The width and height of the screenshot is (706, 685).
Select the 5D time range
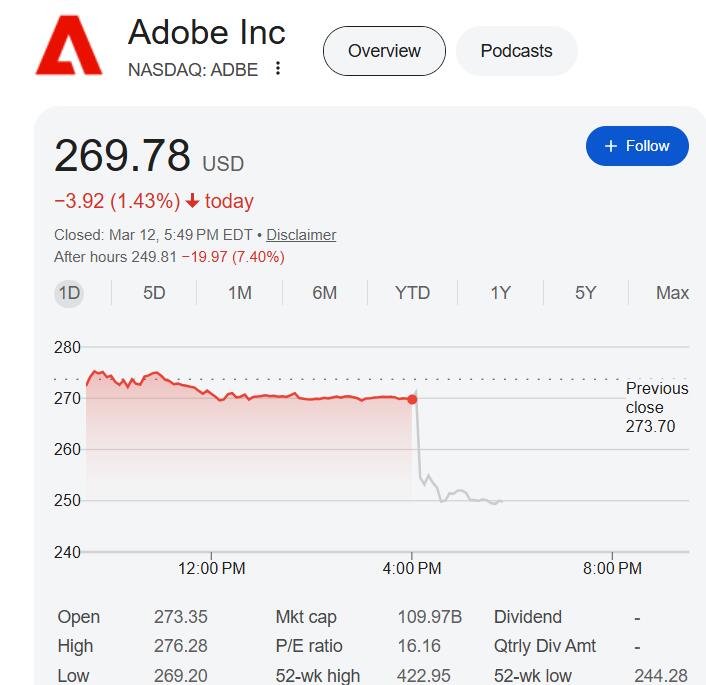[154, 293]
